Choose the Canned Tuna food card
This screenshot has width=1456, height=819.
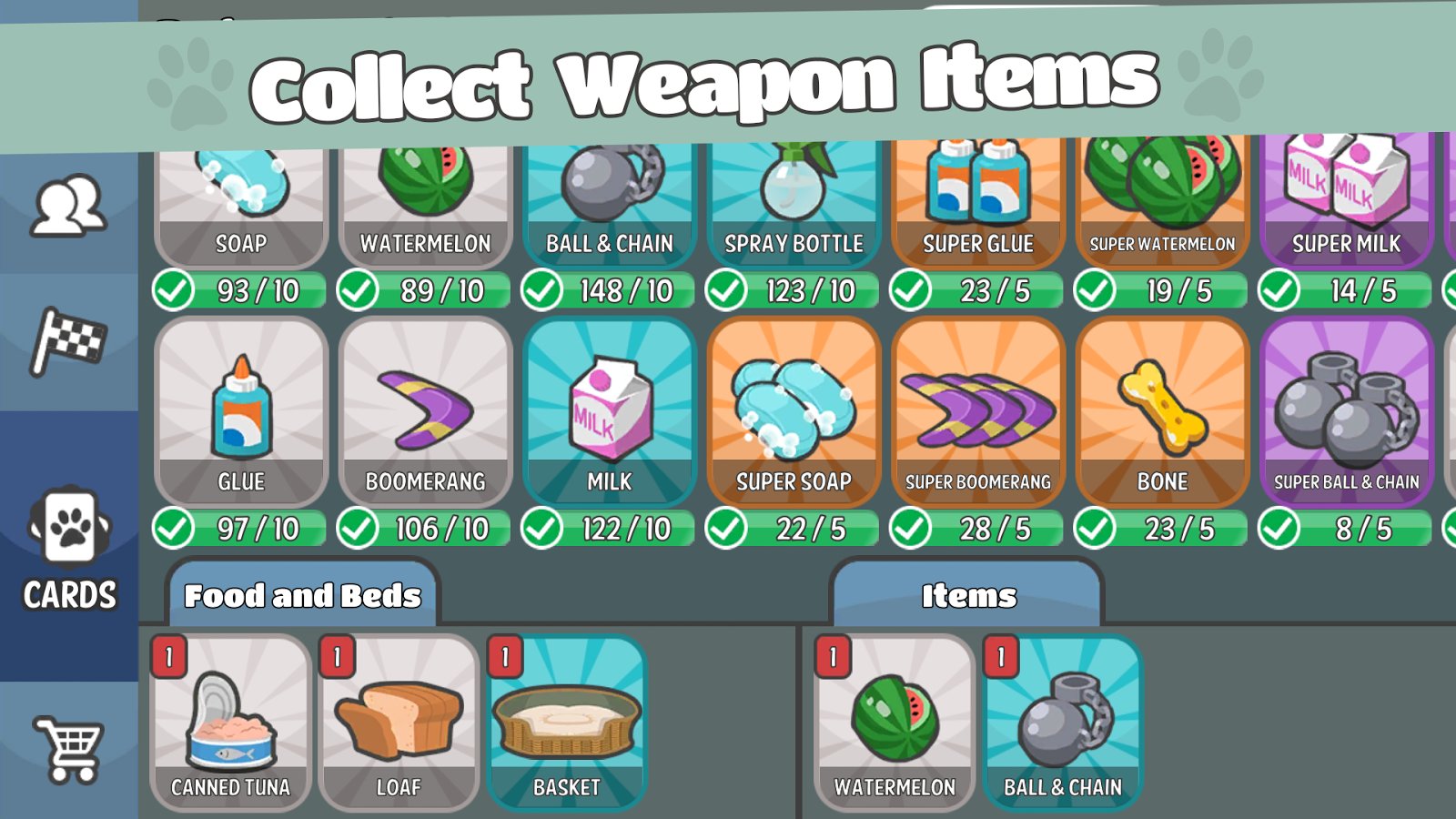click(230, 723)
